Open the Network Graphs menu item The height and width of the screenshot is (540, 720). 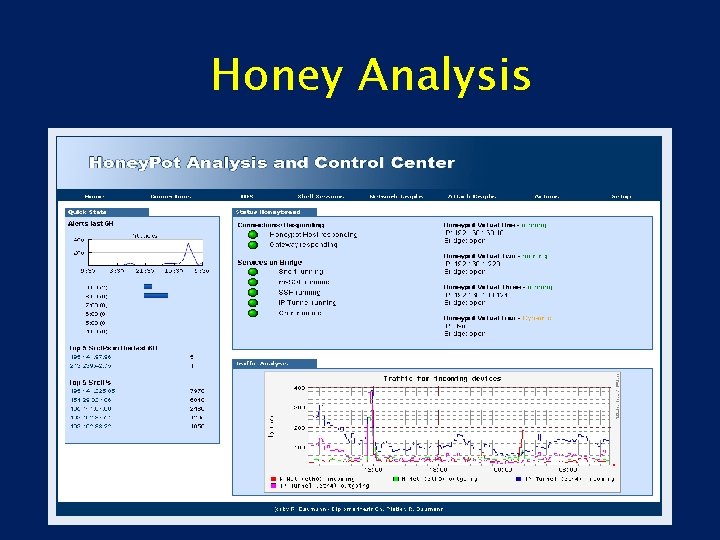tap(396, 197)
